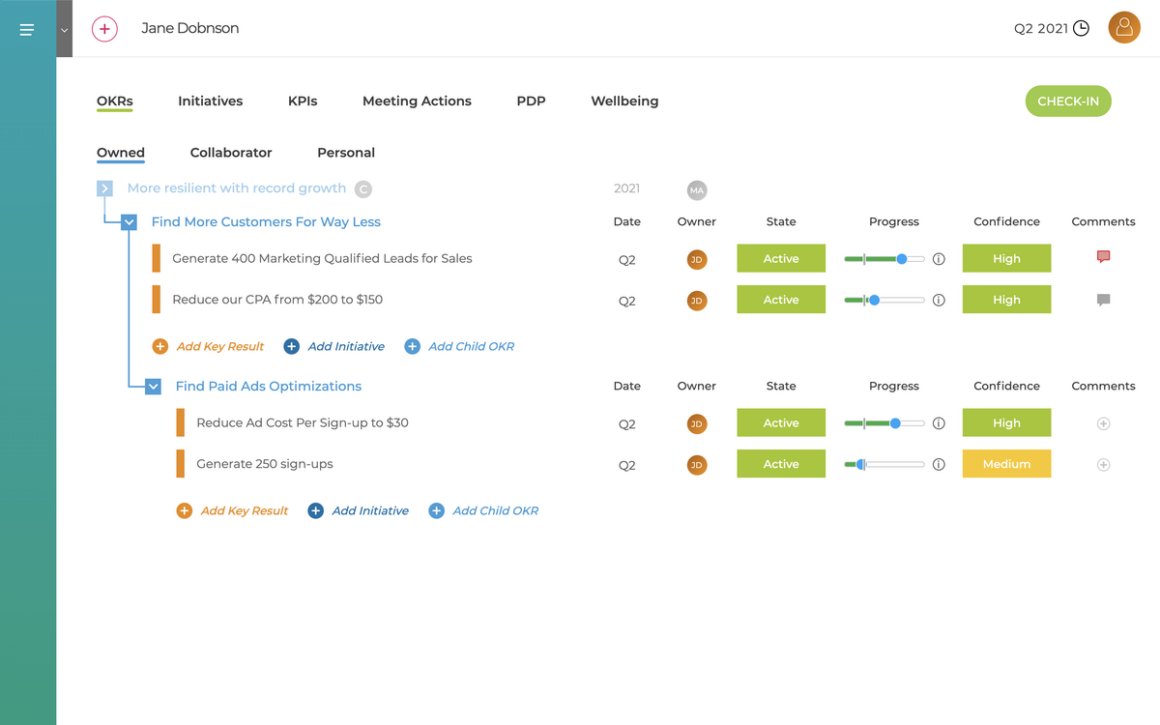The image size is (1160, 725).
Task: Collapse the Find Paid Ads Optimizations OKR
Action: (x=152, y=386)
